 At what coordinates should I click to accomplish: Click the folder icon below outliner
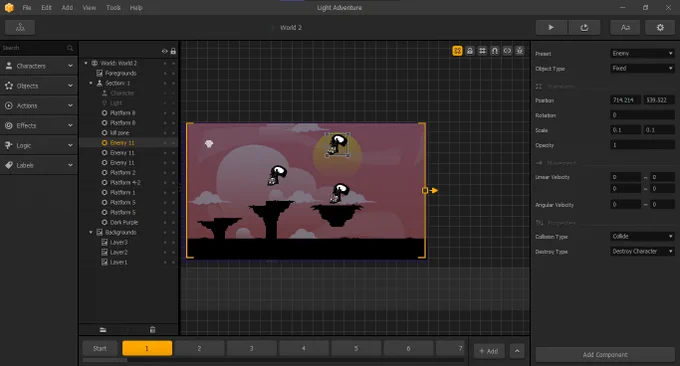click(103, 330)
